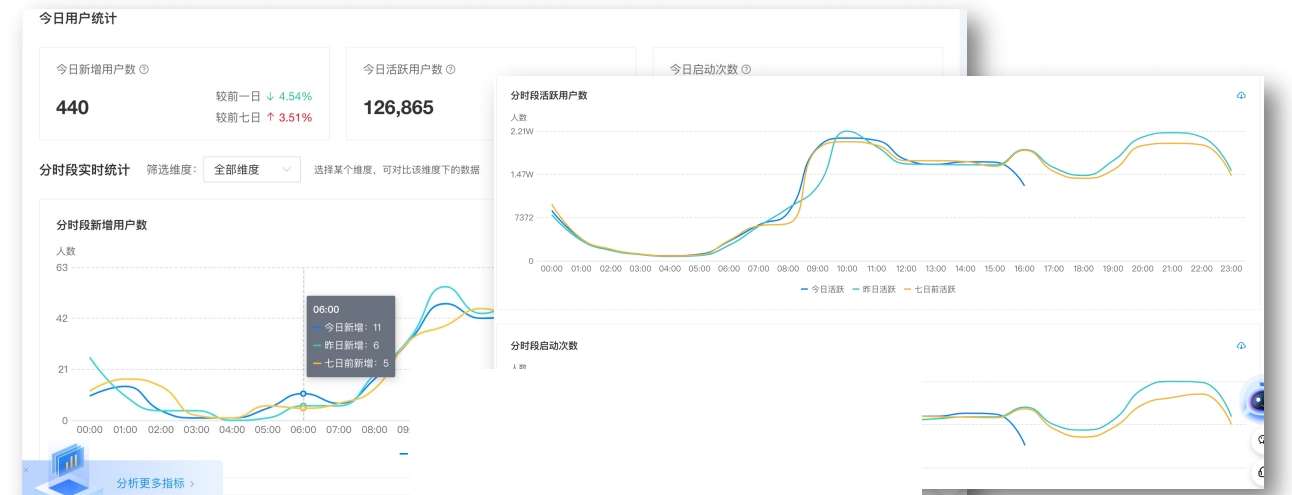This screenshot has width=1292, height=495.
Task: Click the 较前七日 comparison label
Action: coord(238,117)
